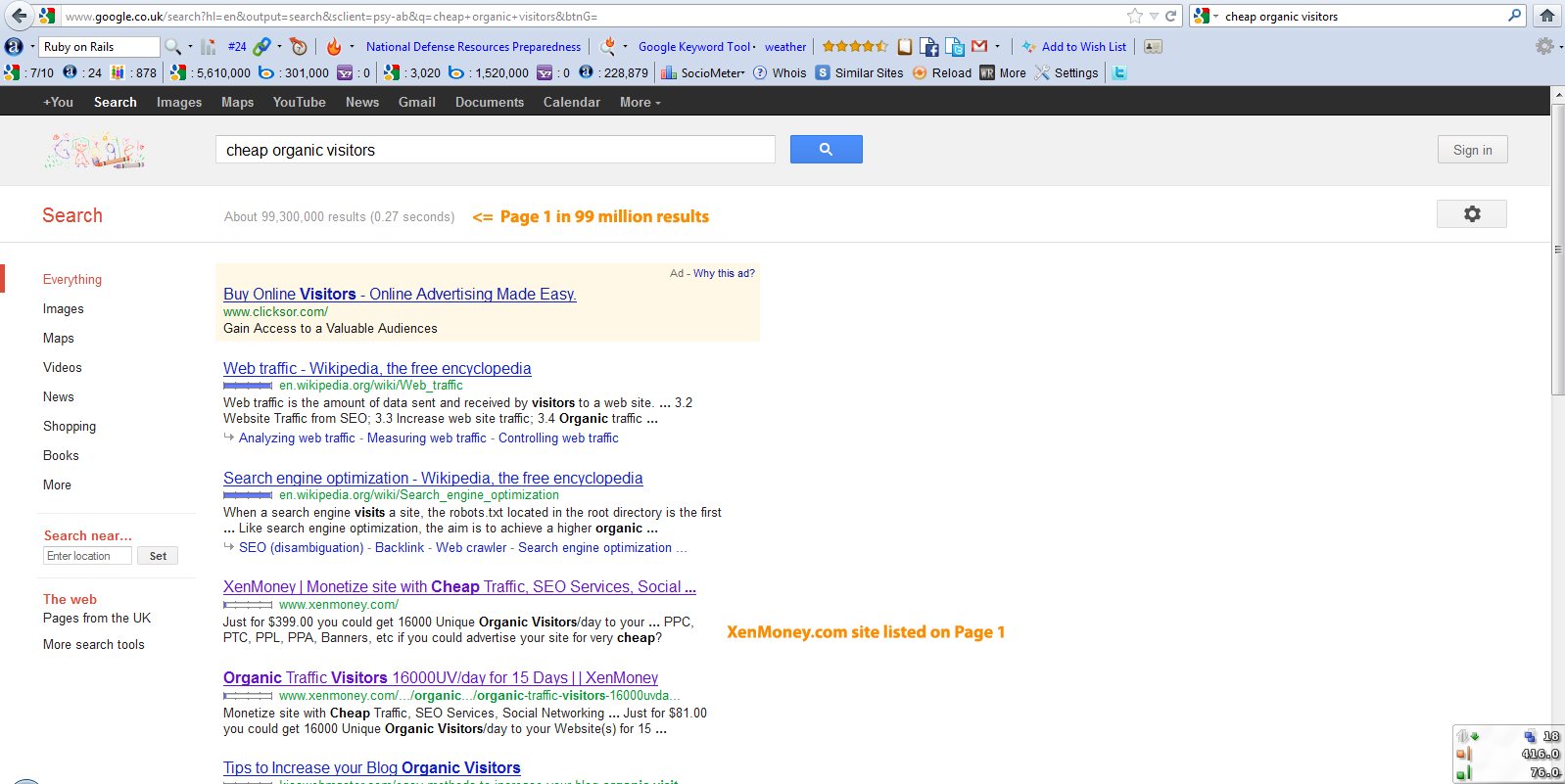This screenshot has width=1565, height=784.
Task: Filter results by Shopping in sidebar
Action: (x=70, y=426)
